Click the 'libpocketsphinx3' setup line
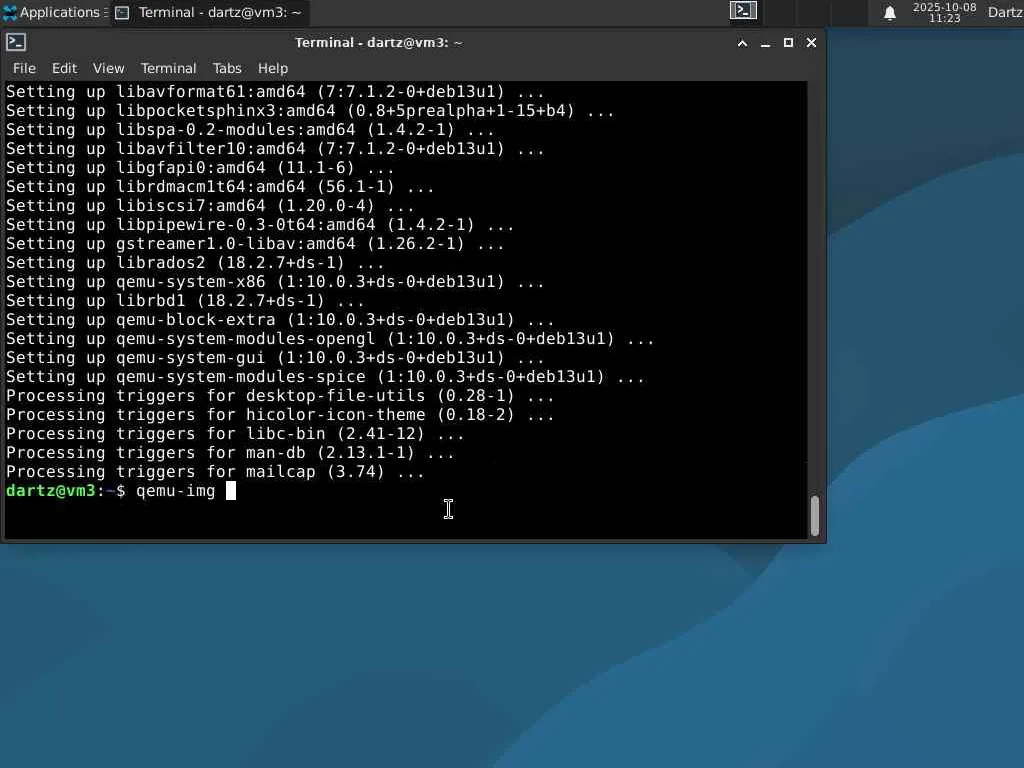Image resolution: width=1024 pixels, height=768 pixels. pyautogui.click(x=310, y=112)
